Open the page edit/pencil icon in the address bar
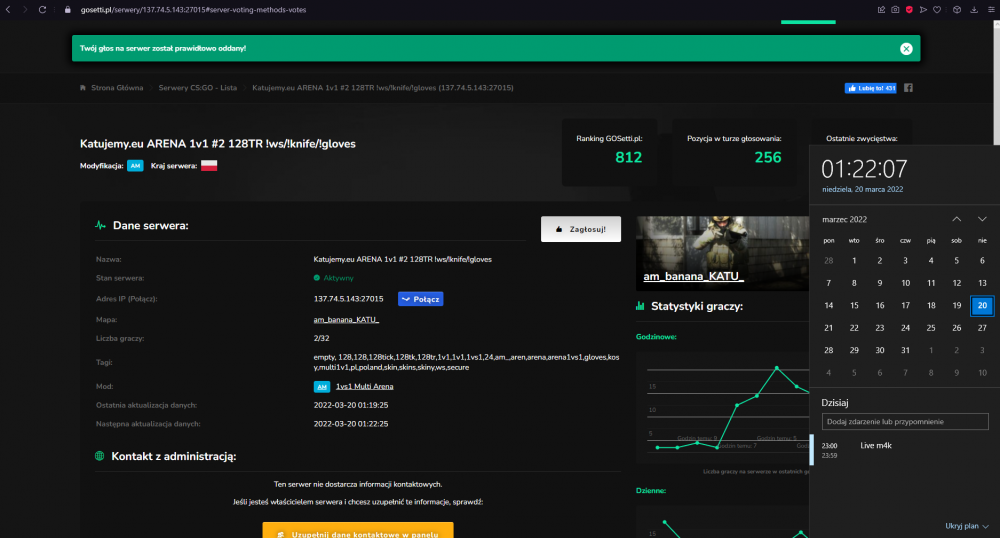The height and width of the screenshot is (538, 1000). (x=881, y=10)
